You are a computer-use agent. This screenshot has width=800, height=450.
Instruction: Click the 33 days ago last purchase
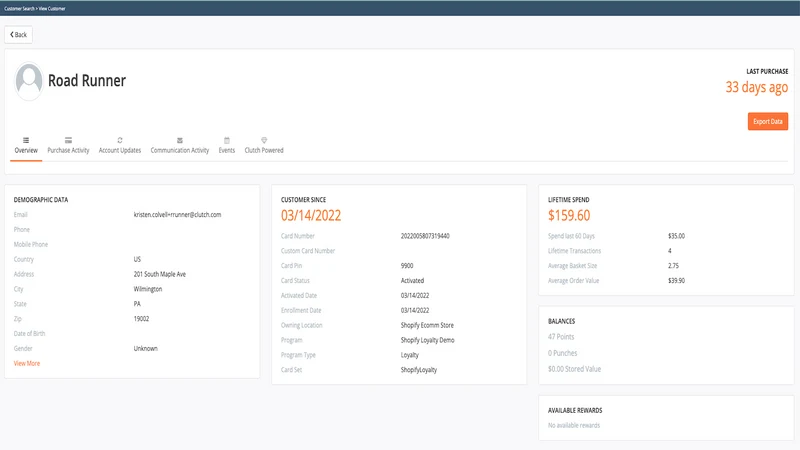[x=757, y=87]
